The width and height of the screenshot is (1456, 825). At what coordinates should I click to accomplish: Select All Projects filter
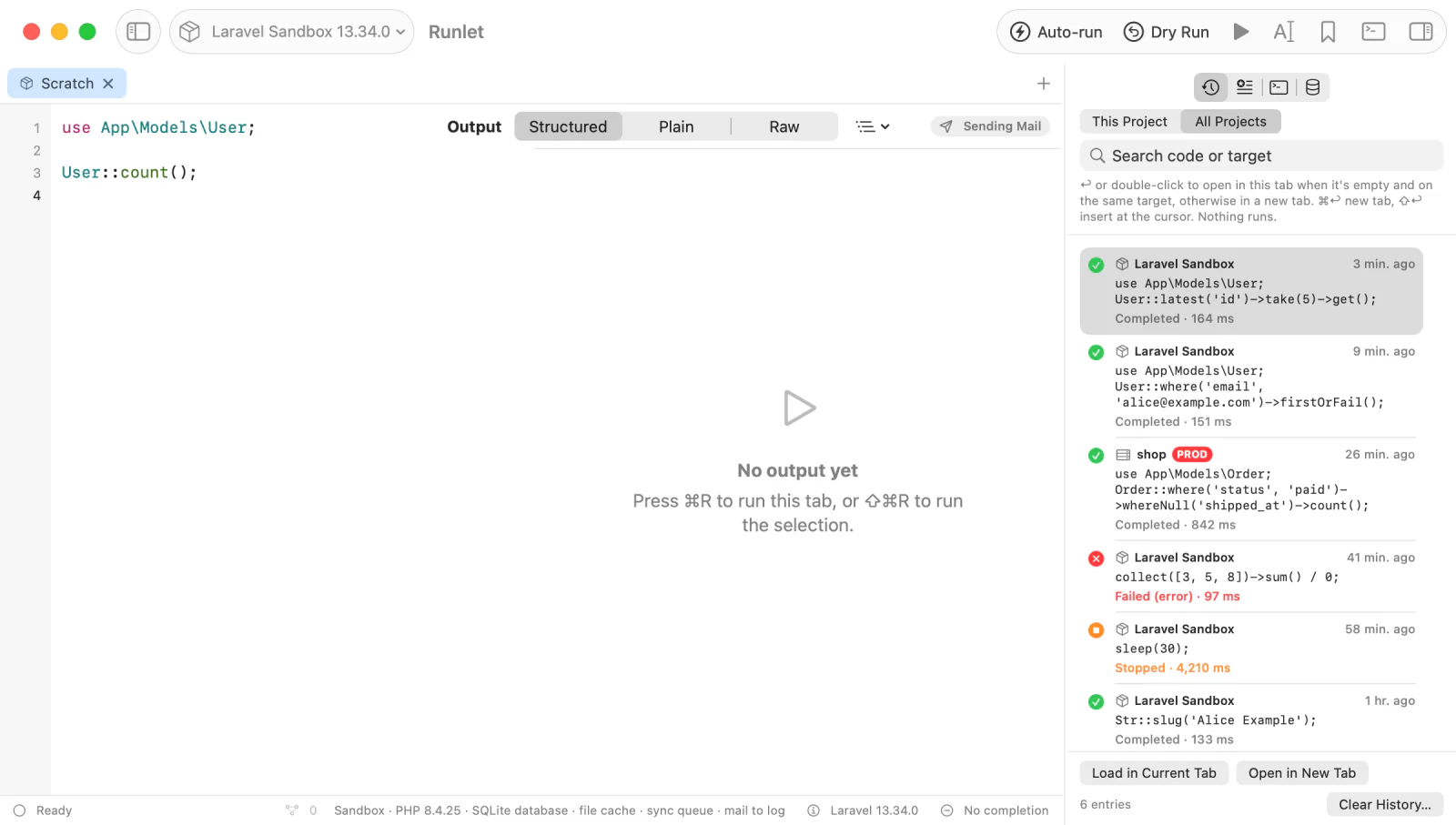1230,122
